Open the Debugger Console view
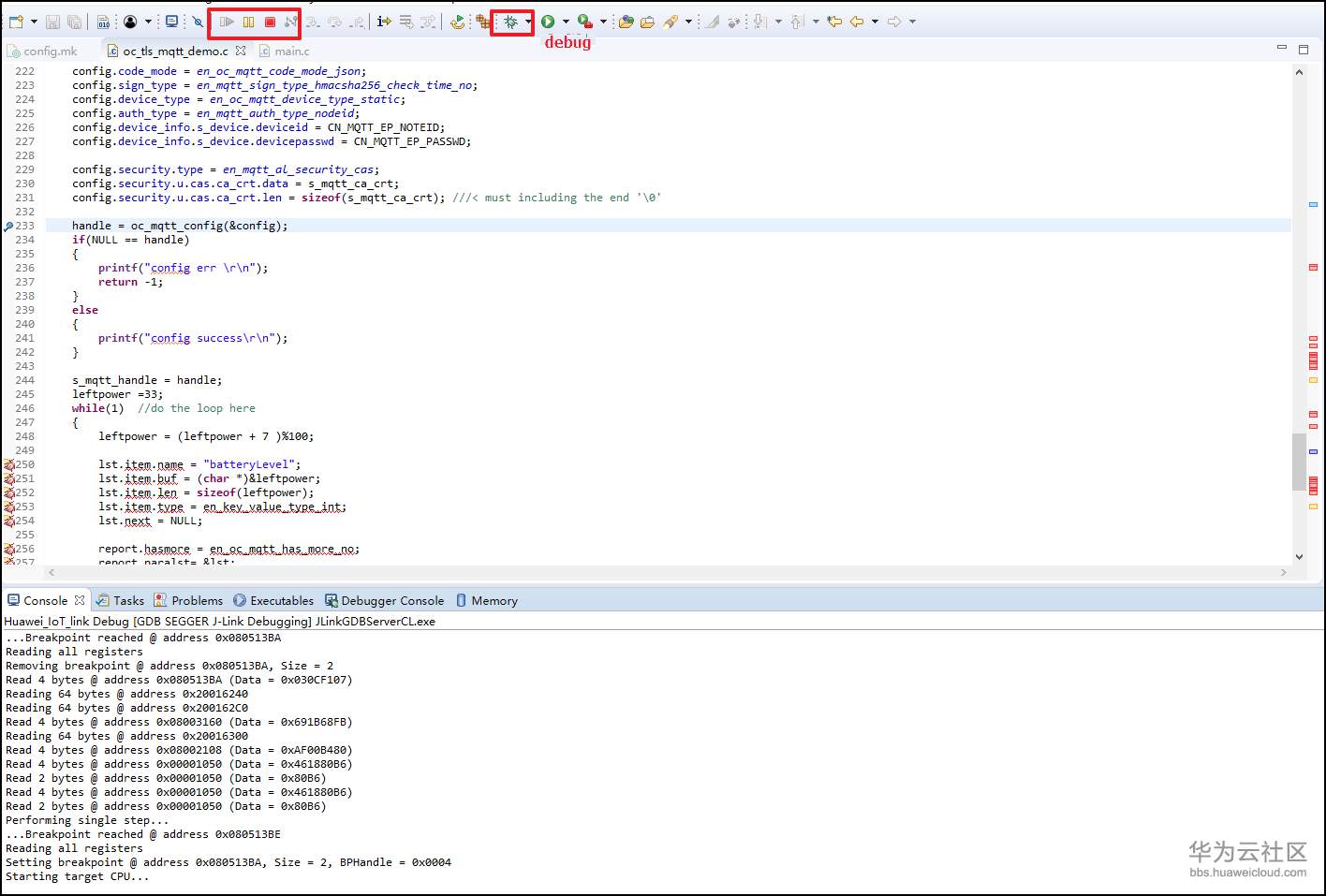Image resolution: width=1326 pixels, height=896 pixels. point(391,600)
